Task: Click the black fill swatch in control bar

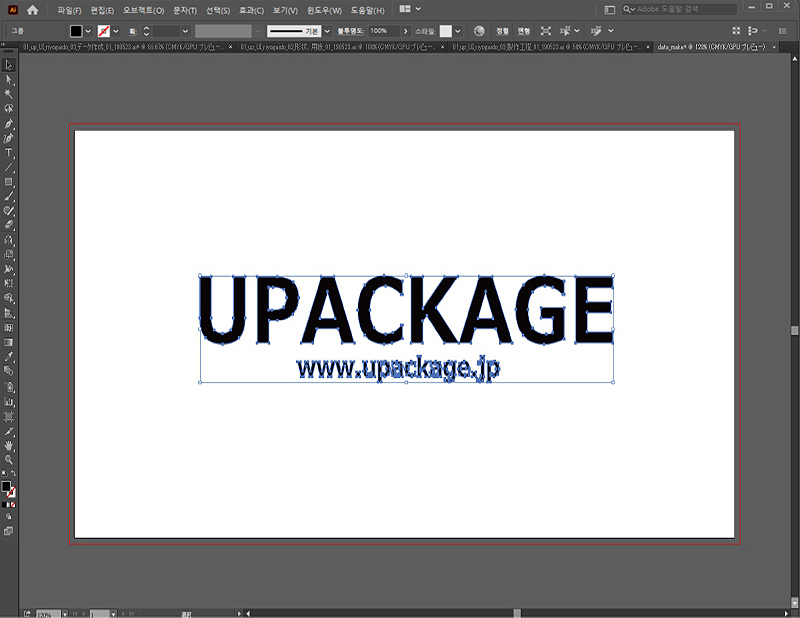Action: coord(76,31)
